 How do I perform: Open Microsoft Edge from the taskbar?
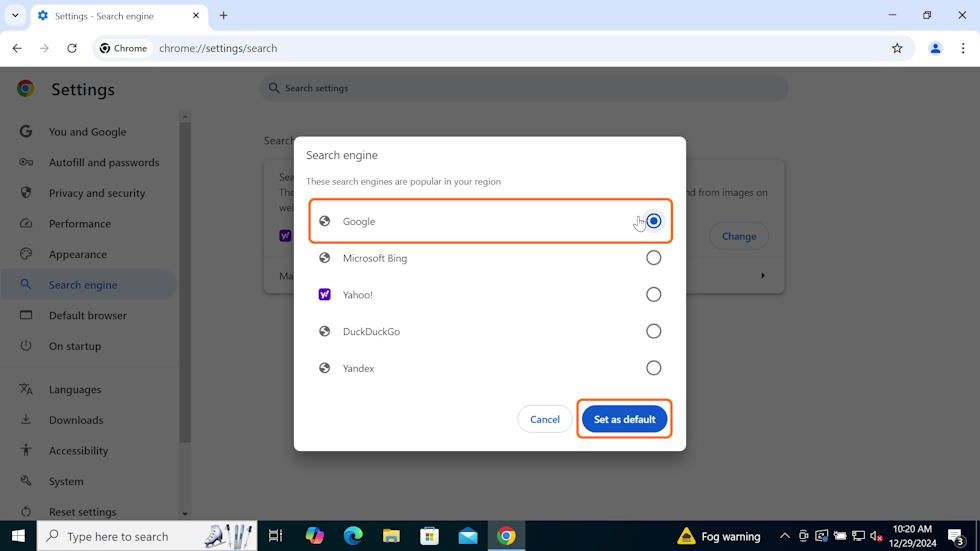[353, 536]
